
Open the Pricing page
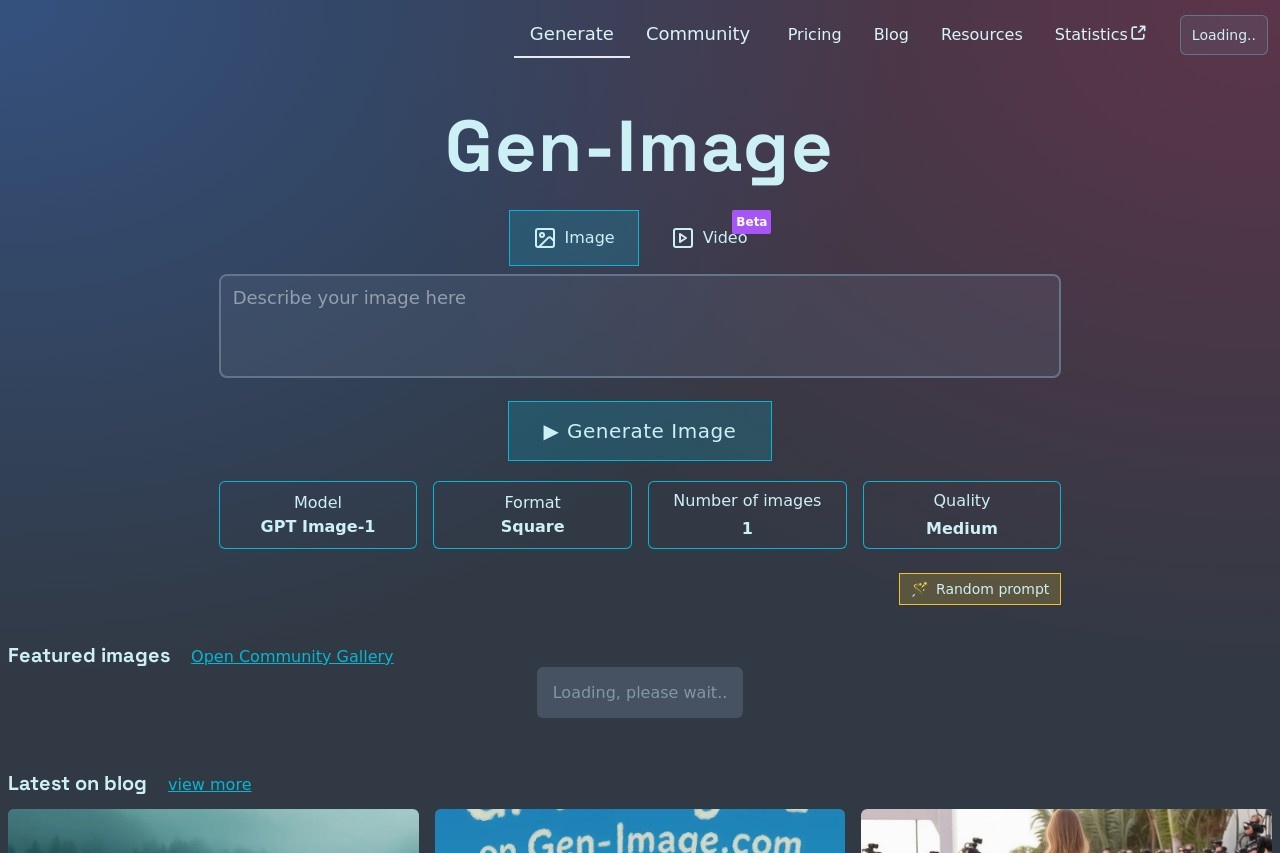814,34
